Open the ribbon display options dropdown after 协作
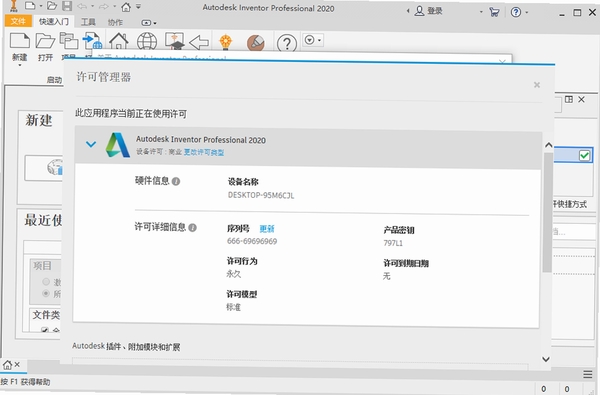 coord(149,23)
